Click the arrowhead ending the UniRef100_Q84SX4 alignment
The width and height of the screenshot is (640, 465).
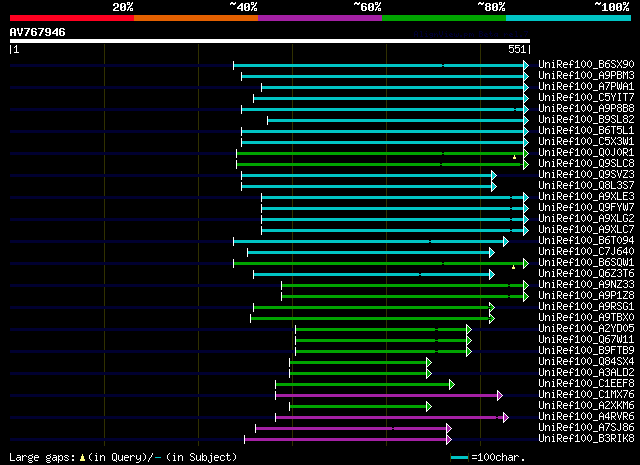click(429, 362)
